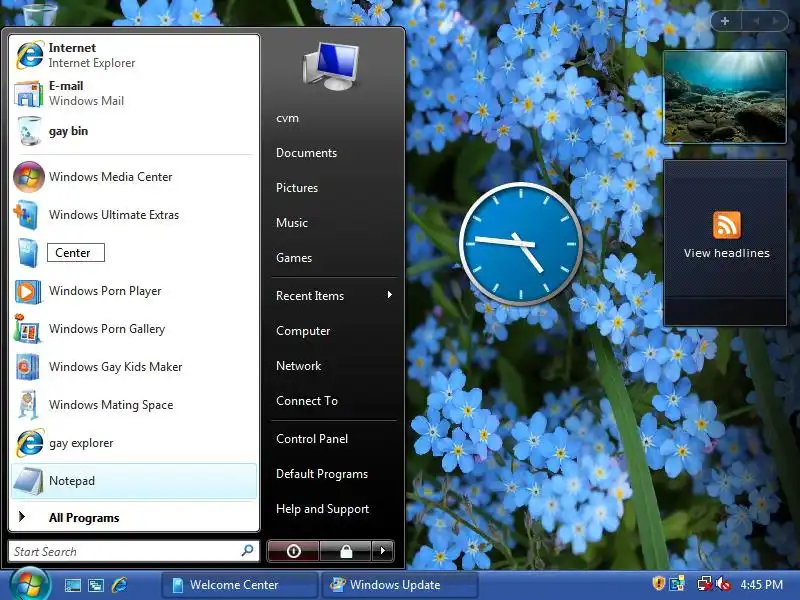The height and width of the screenshot is (600, 800).
Task: Open Internet Explorer from the pinned list
Action: pos(134,55)
